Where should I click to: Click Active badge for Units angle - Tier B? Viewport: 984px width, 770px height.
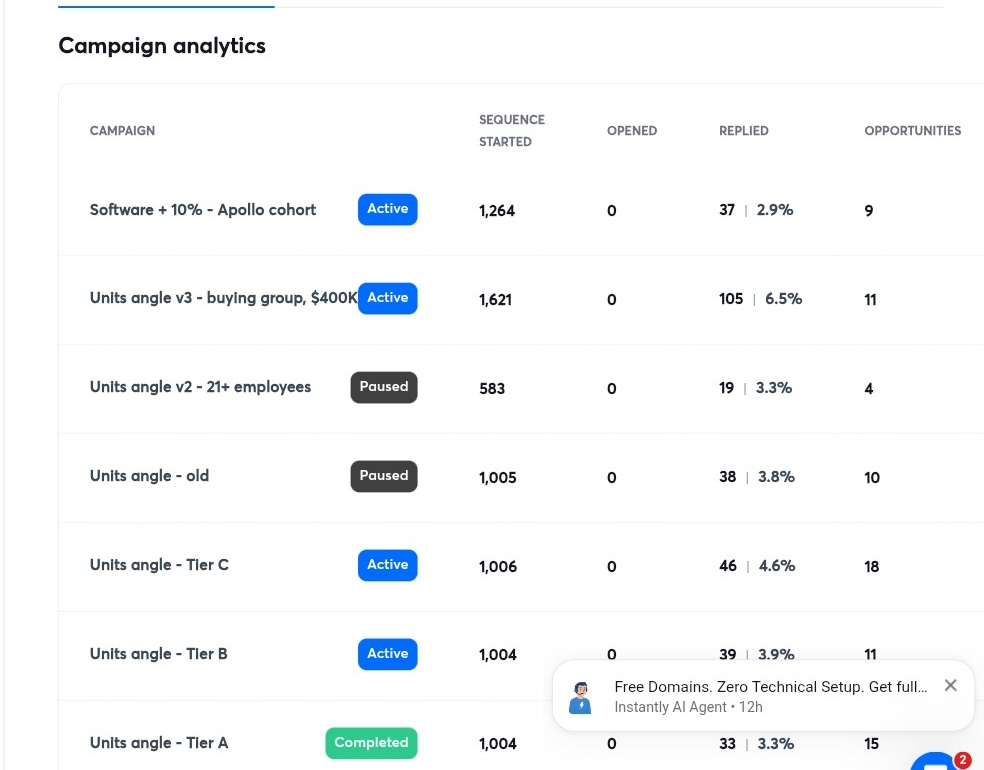(x=387, y=654)
